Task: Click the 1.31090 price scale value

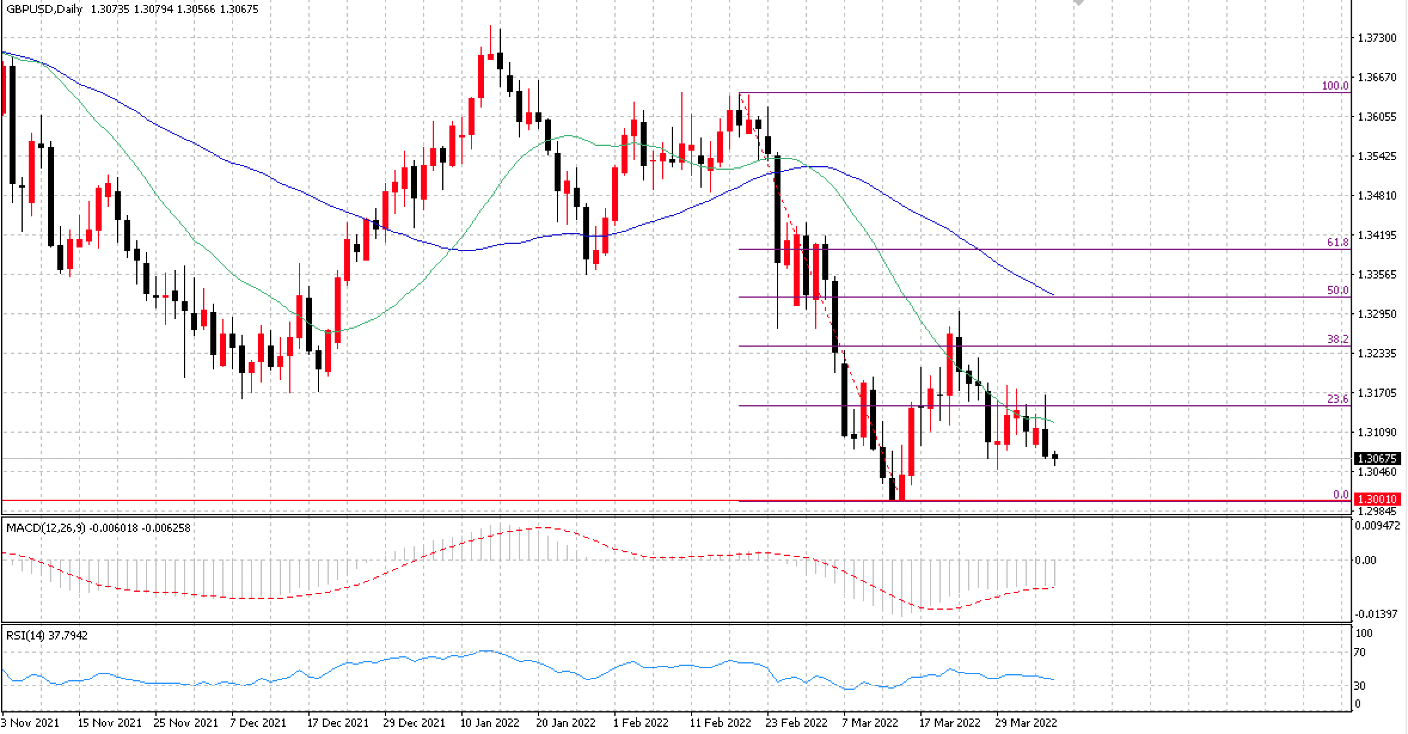Action: (1378, 433)
